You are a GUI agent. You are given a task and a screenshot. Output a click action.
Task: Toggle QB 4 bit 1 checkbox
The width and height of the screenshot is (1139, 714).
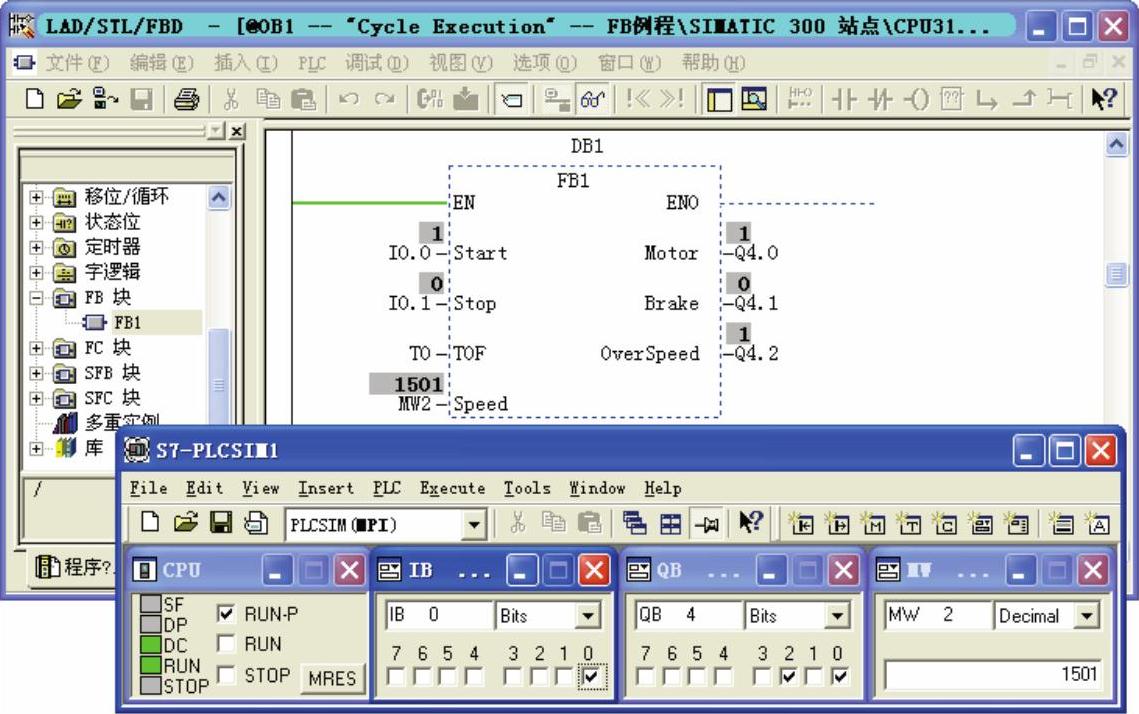pos(814,677)
